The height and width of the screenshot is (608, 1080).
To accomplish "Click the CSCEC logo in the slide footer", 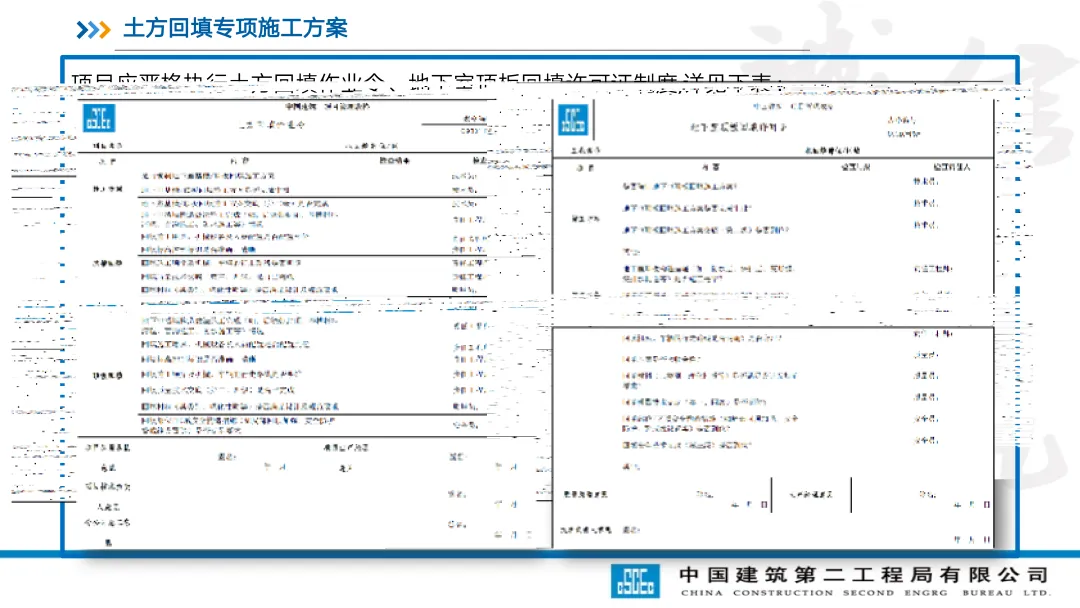I will pos(635,580).
